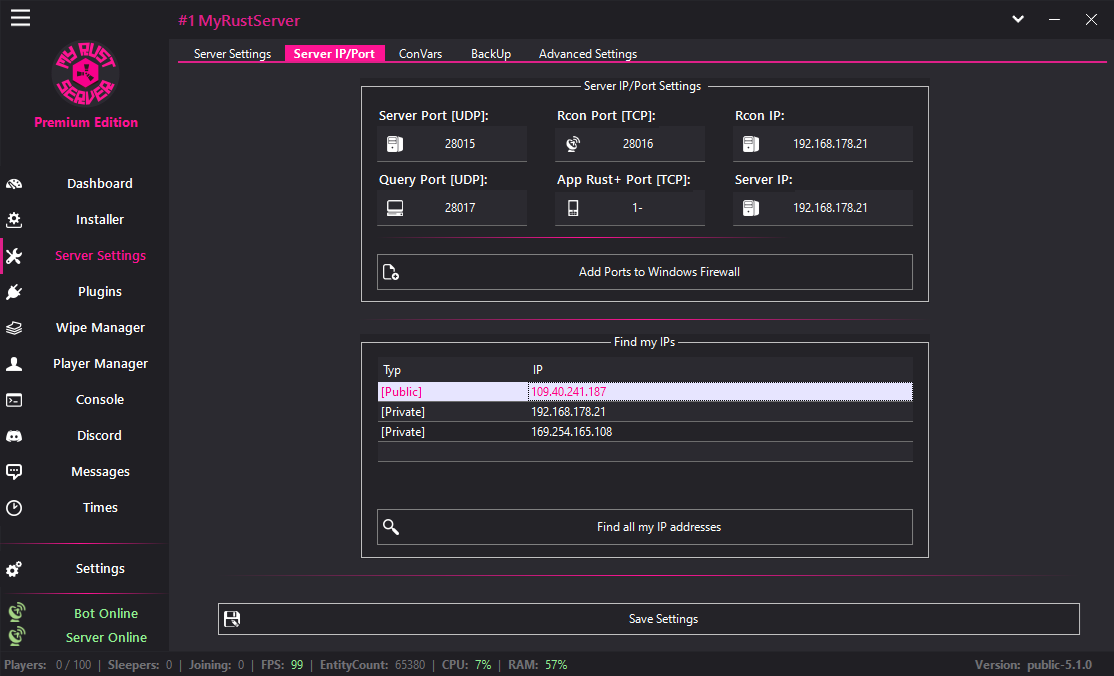This screenshot has height=676, width=1114.
Task: Select the private IP 169.254.165.108 row
Action: (645, 432)
